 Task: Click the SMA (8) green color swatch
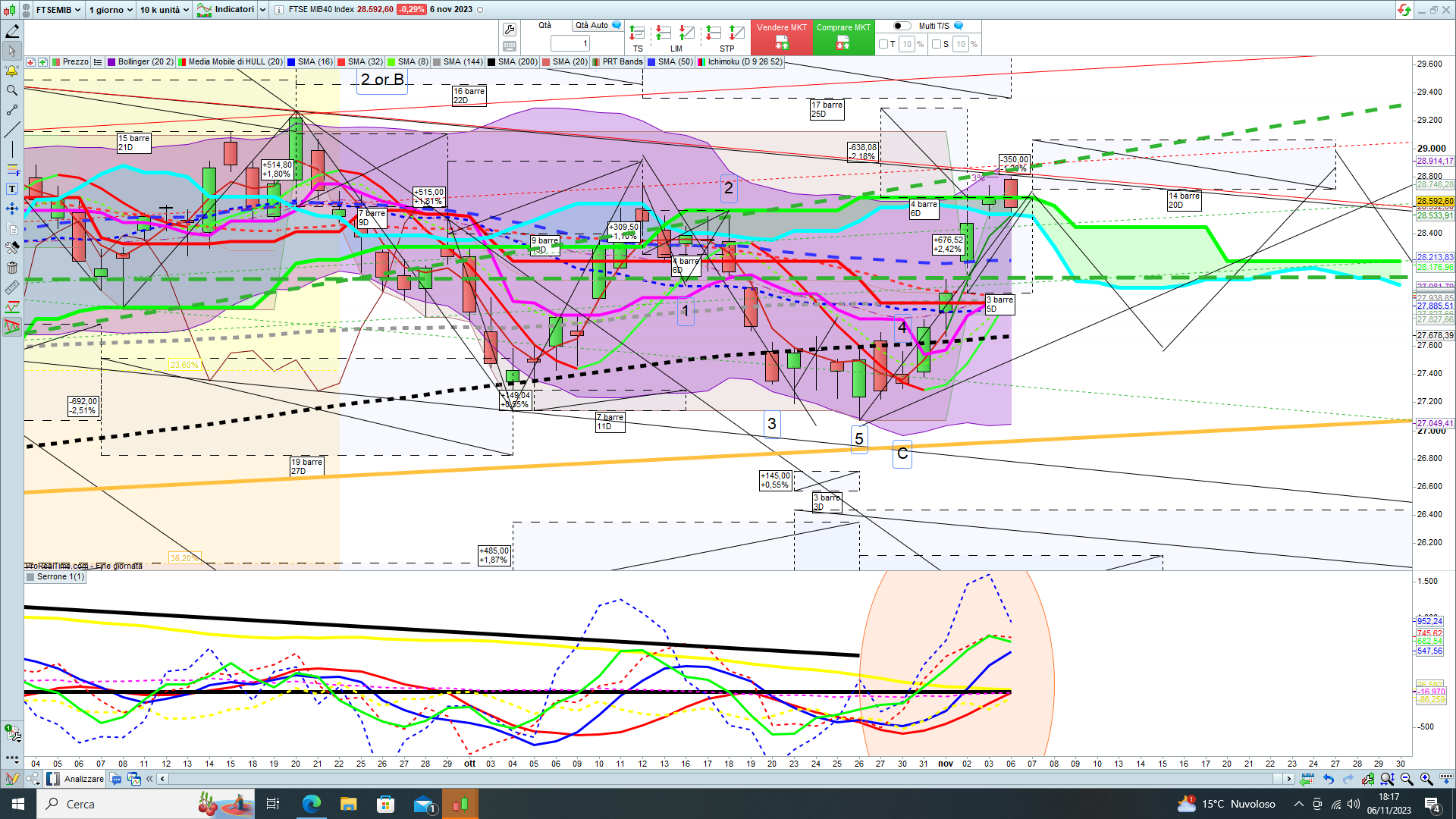[x=391, y=62]
